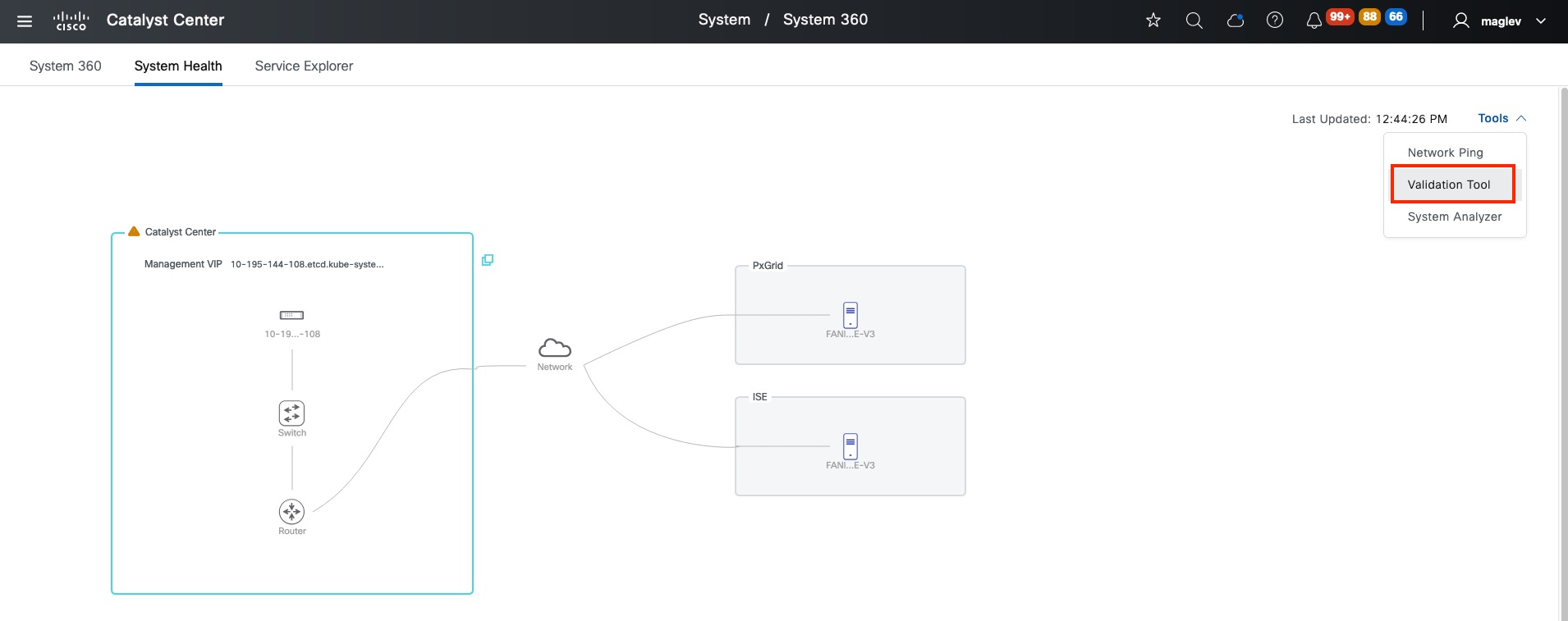
Task: Select the Router node icon
Action: 291,512
